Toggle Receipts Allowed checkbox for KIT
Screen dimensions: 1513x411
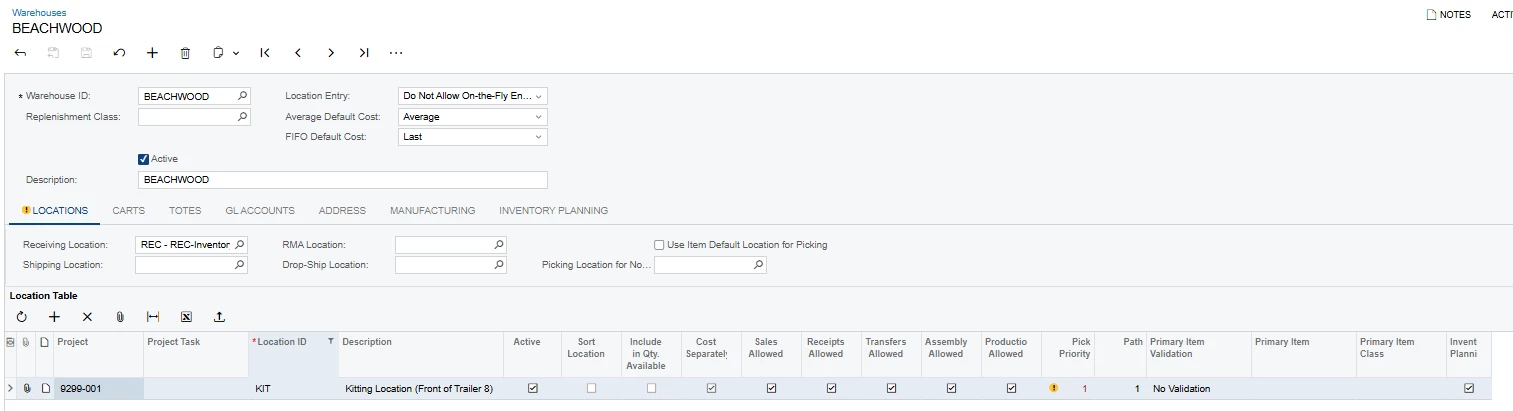click(x=831, y=388)
